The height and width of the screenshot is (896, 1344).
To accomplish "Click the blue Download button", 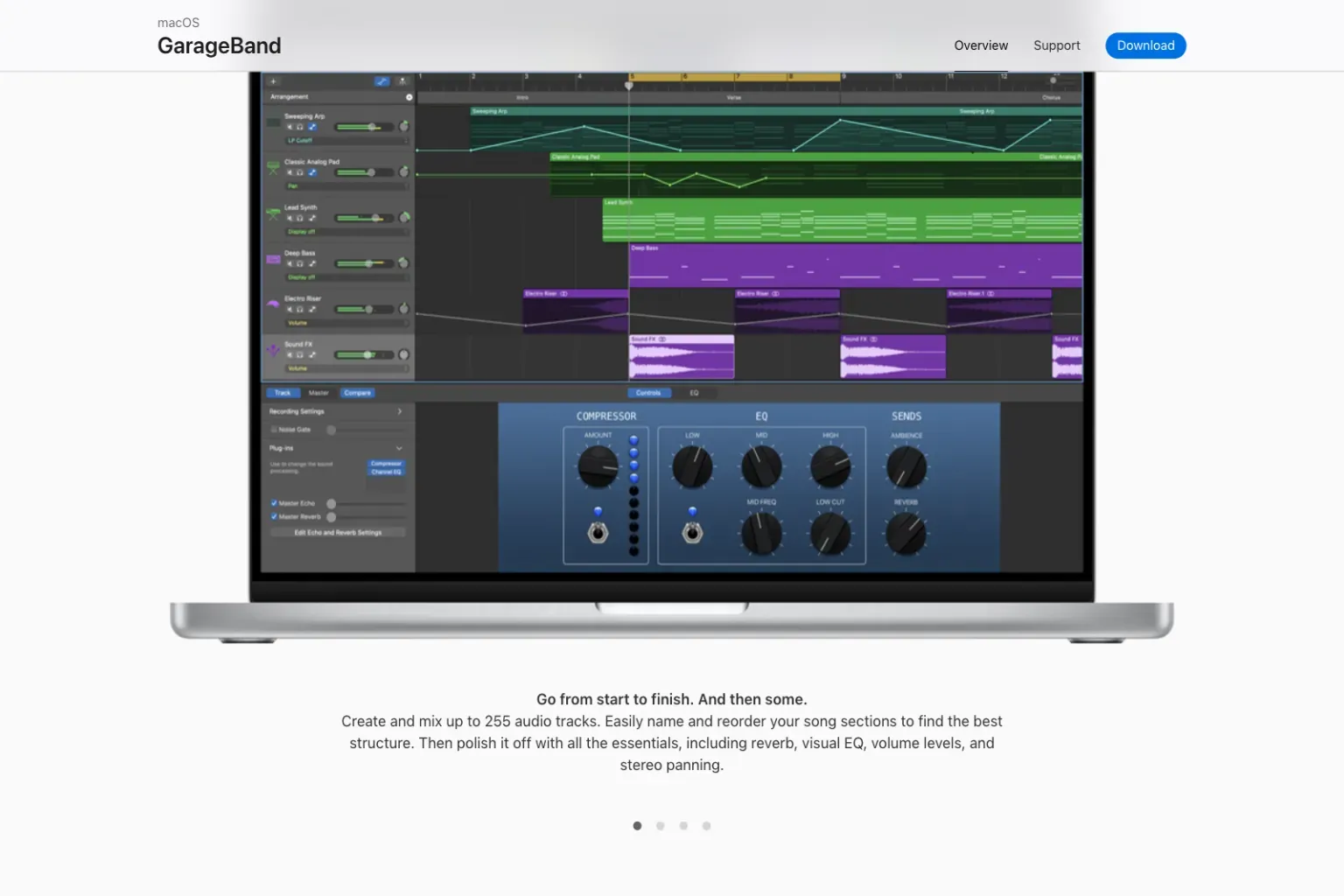I will 1145,45.
